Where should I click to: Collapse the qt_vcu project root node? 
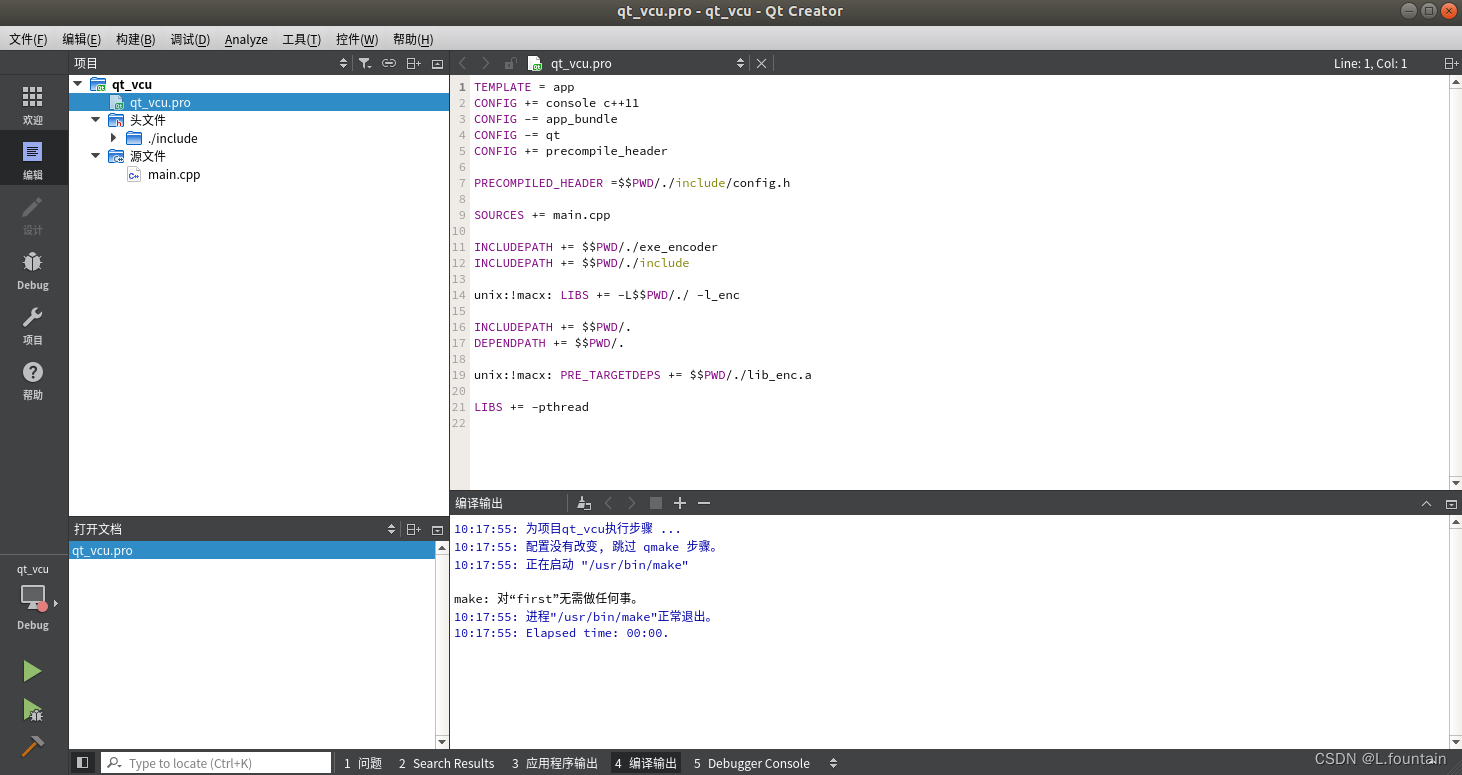click(x=78, y=84)
